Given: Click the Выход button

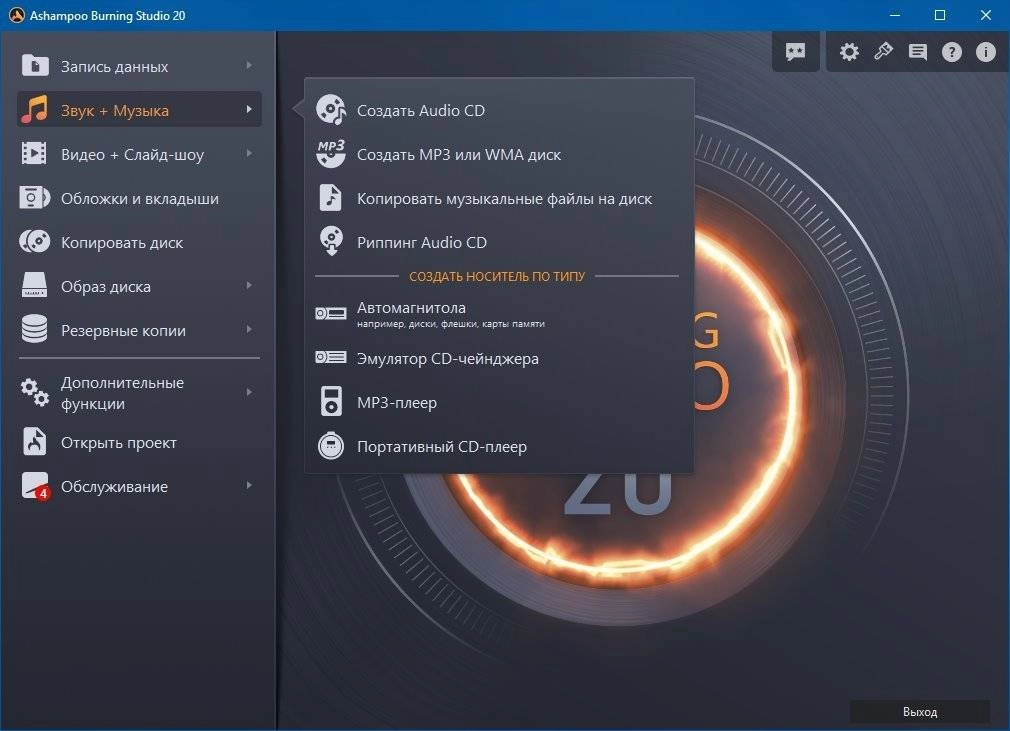Looking at the screenshot, I should tap(919, 711).
